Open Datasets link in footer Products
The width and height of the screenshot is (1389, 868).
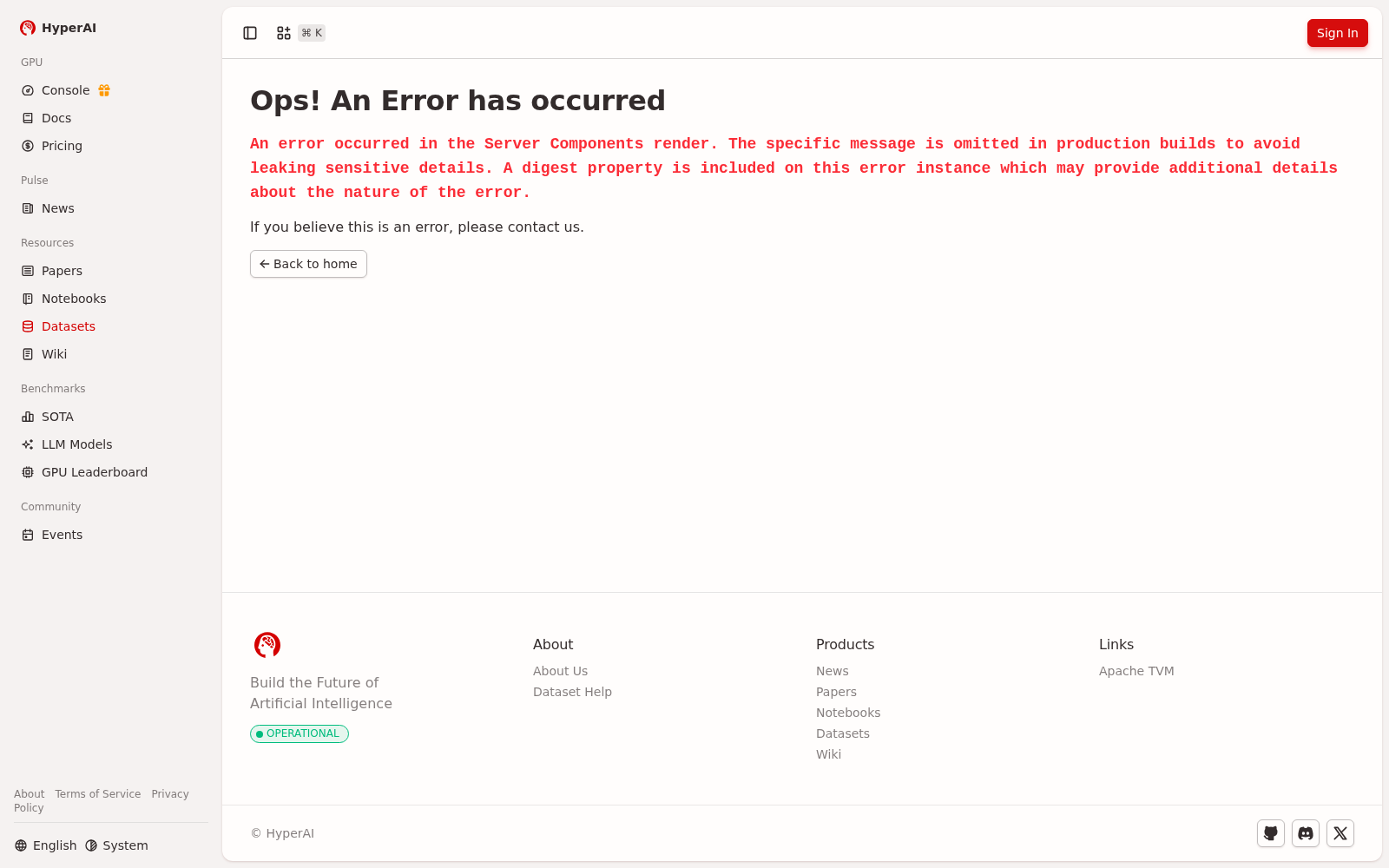pos(843,733)
